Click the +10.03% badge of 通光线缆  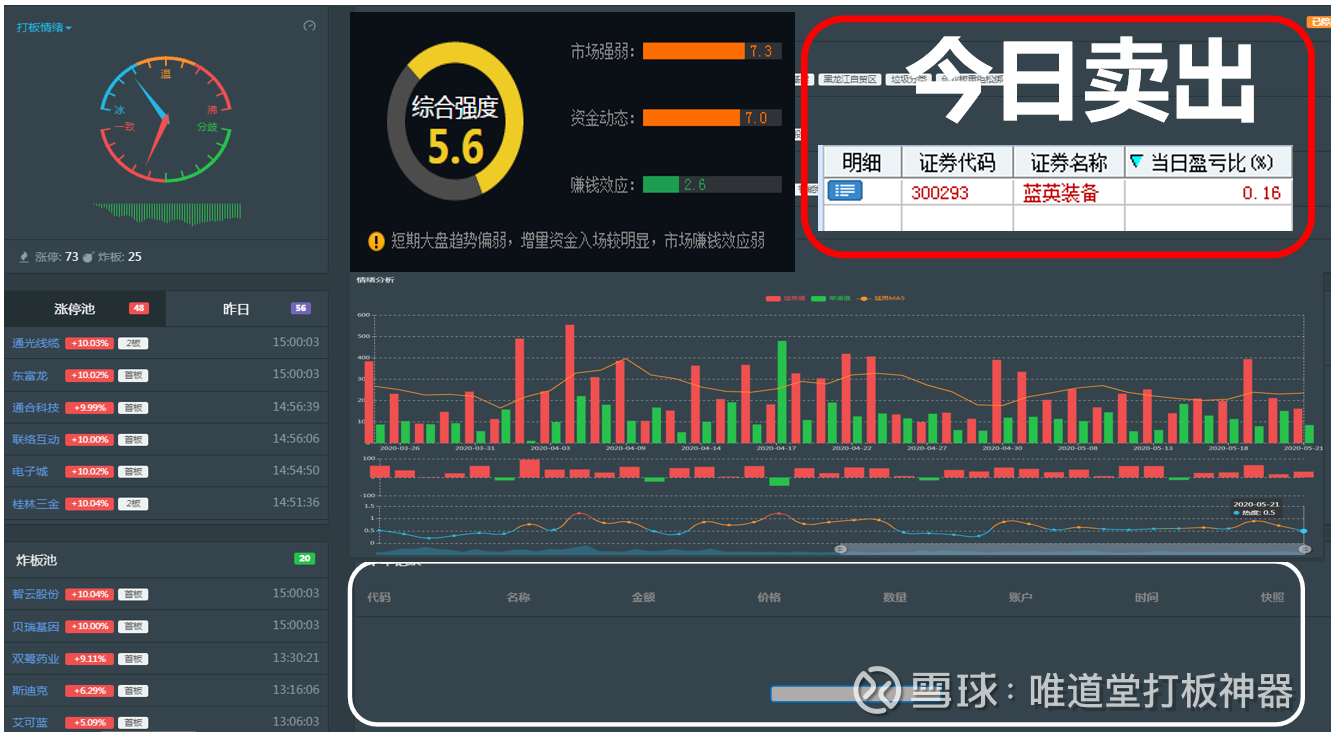(89, 343)
